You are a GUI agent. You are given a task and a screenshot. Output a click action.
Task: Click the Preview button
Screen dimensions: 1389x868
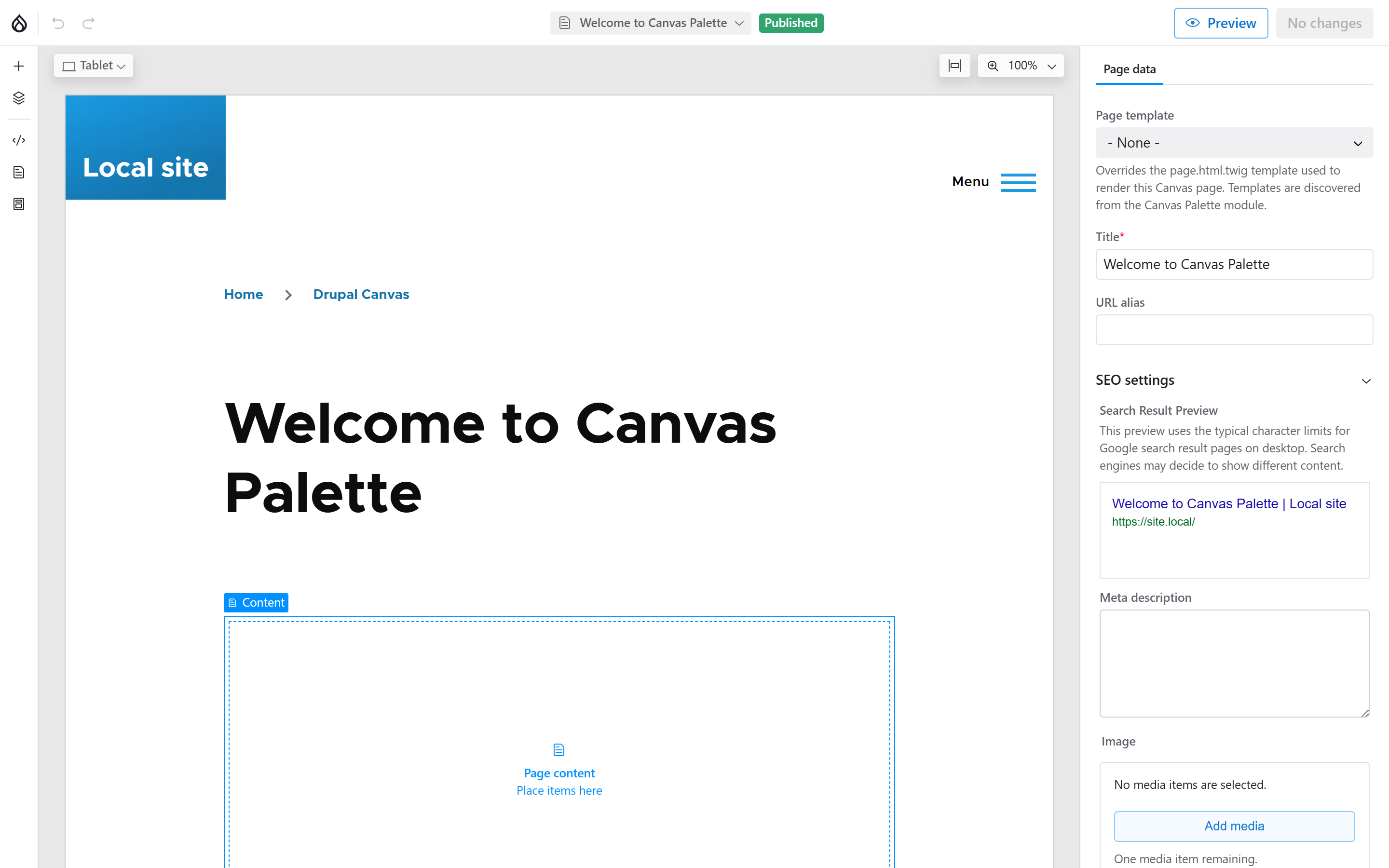click(x=1221, y=23)
